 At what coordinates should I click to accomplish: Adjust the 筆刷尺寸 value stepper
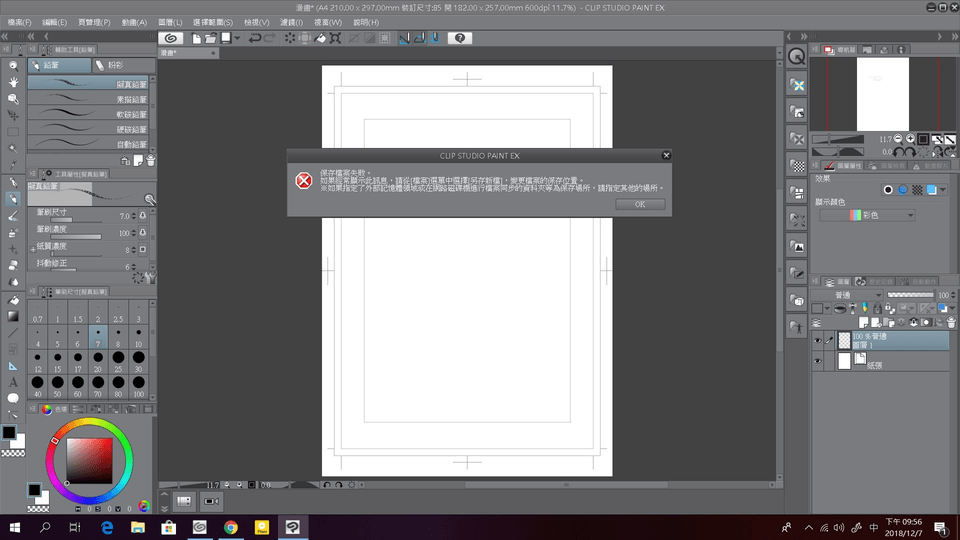coord(133,216)
